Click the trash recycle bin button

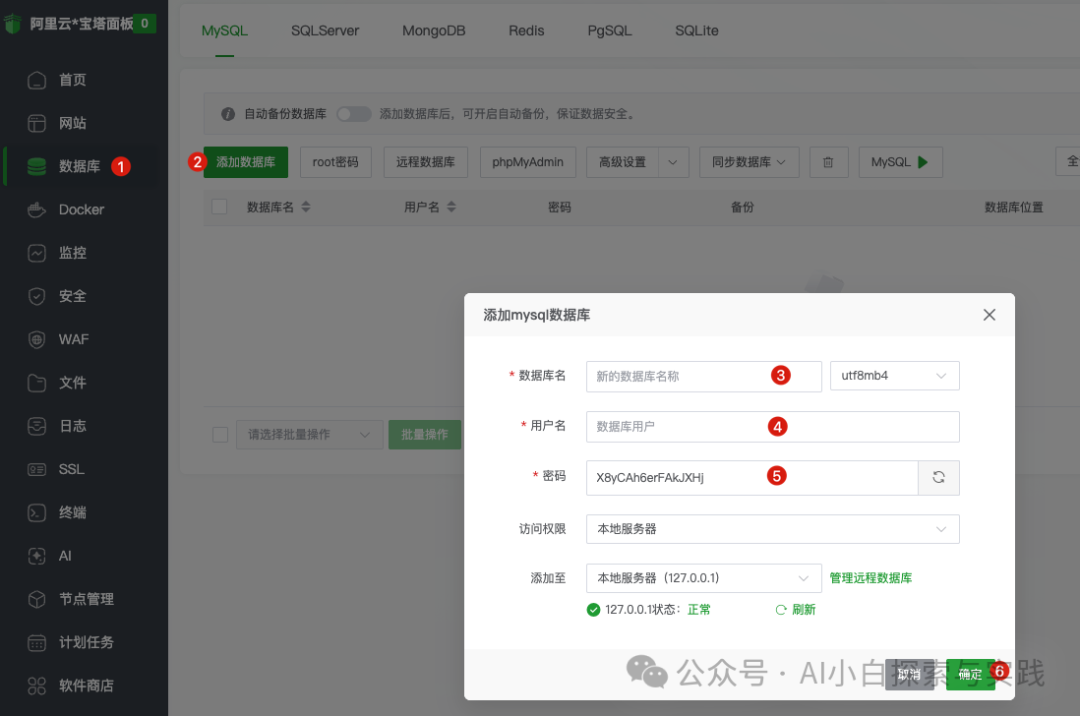point(828,162)
